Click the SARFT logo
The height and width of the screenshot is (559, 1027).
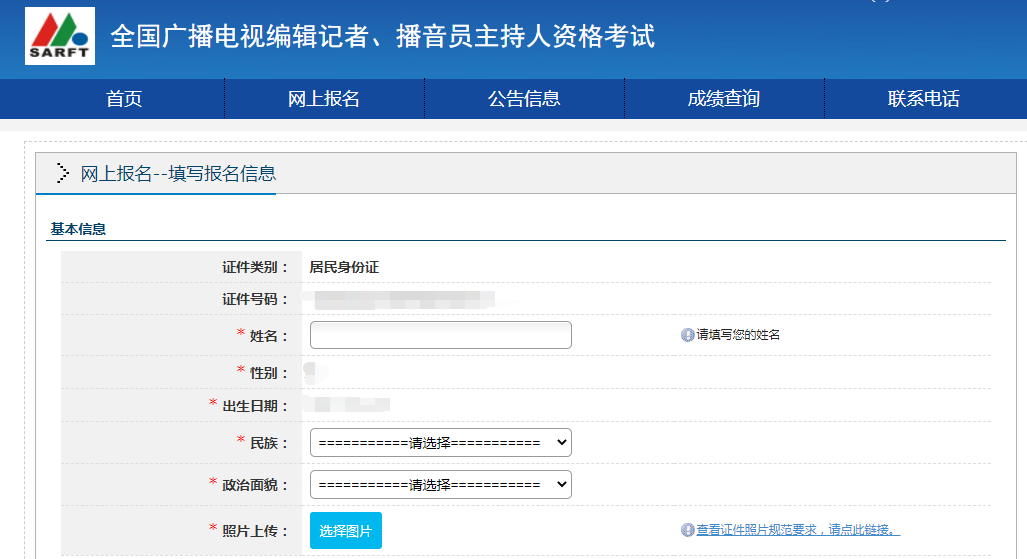point(60,36)
